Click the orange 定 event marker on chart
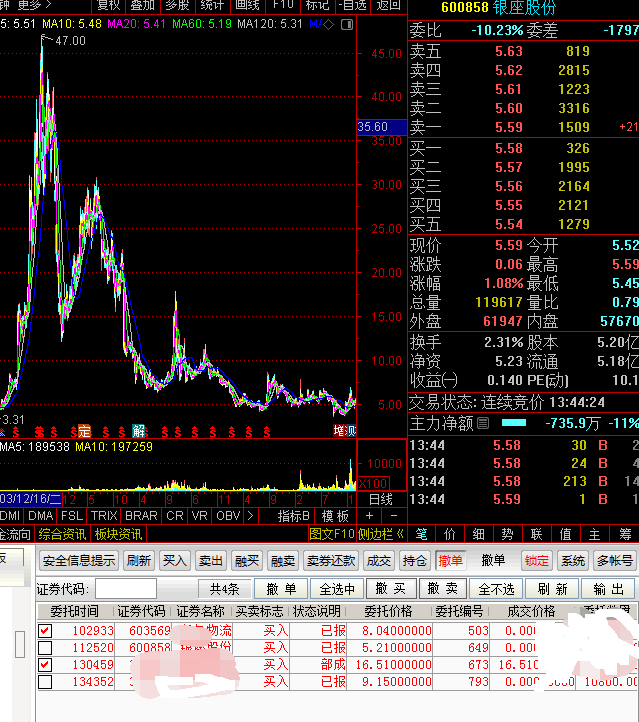Screen dimensions: 639x722 (84, 431)
